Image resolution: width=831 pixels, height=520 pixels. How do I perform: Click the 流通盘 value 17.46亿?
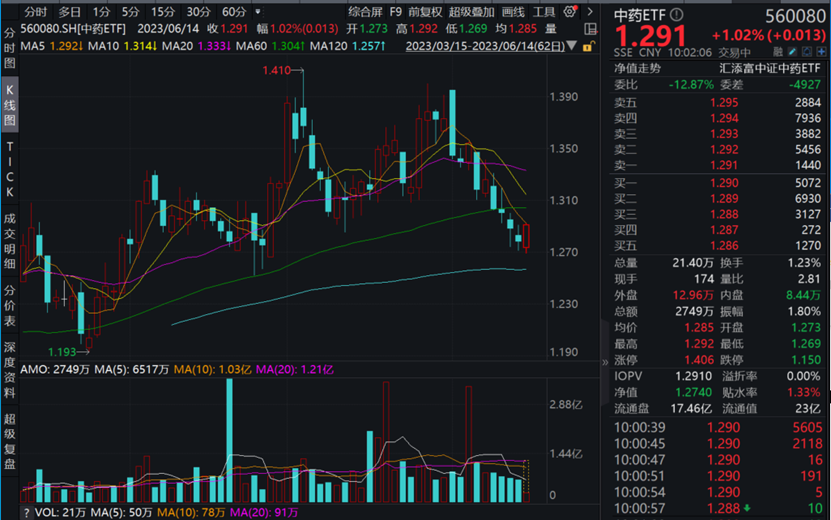click(691, 409)
